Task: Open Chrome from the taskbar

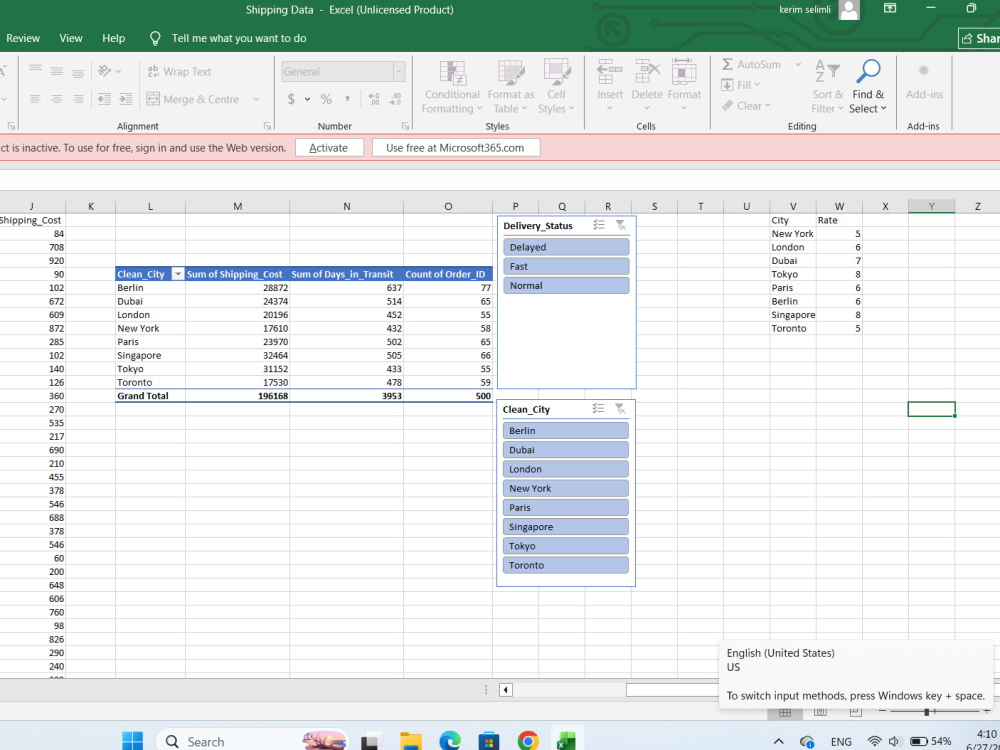Action: pos(527,740)
